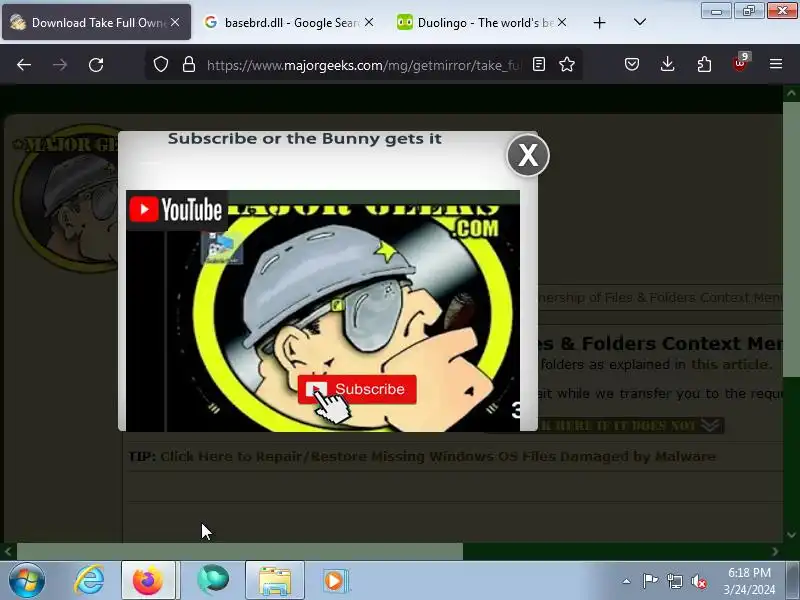Open the tracking protection shield icon
Screen dimensions: 800x600
[x=161, y=64]
